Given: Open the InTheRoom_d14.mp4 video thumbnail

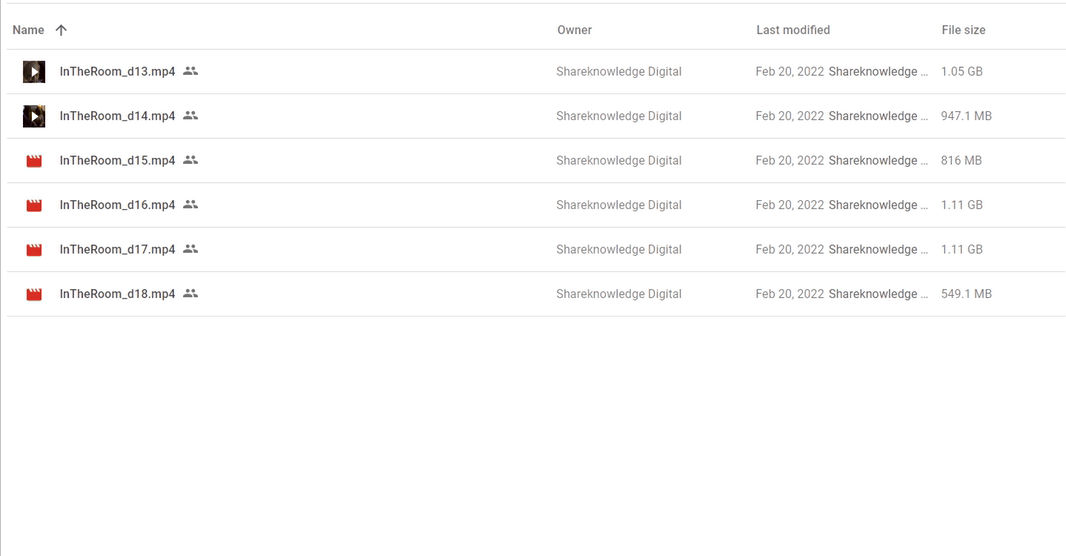Looking at the screenshot, I should [x=34, y=116].
